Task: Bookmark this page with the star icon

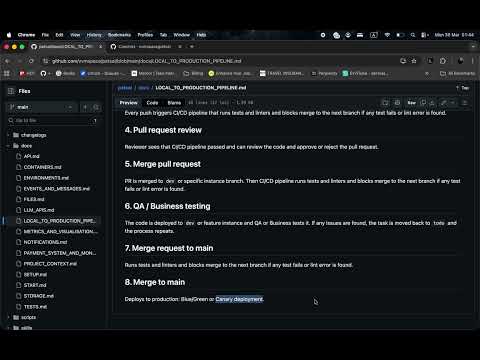Action: 414,61
